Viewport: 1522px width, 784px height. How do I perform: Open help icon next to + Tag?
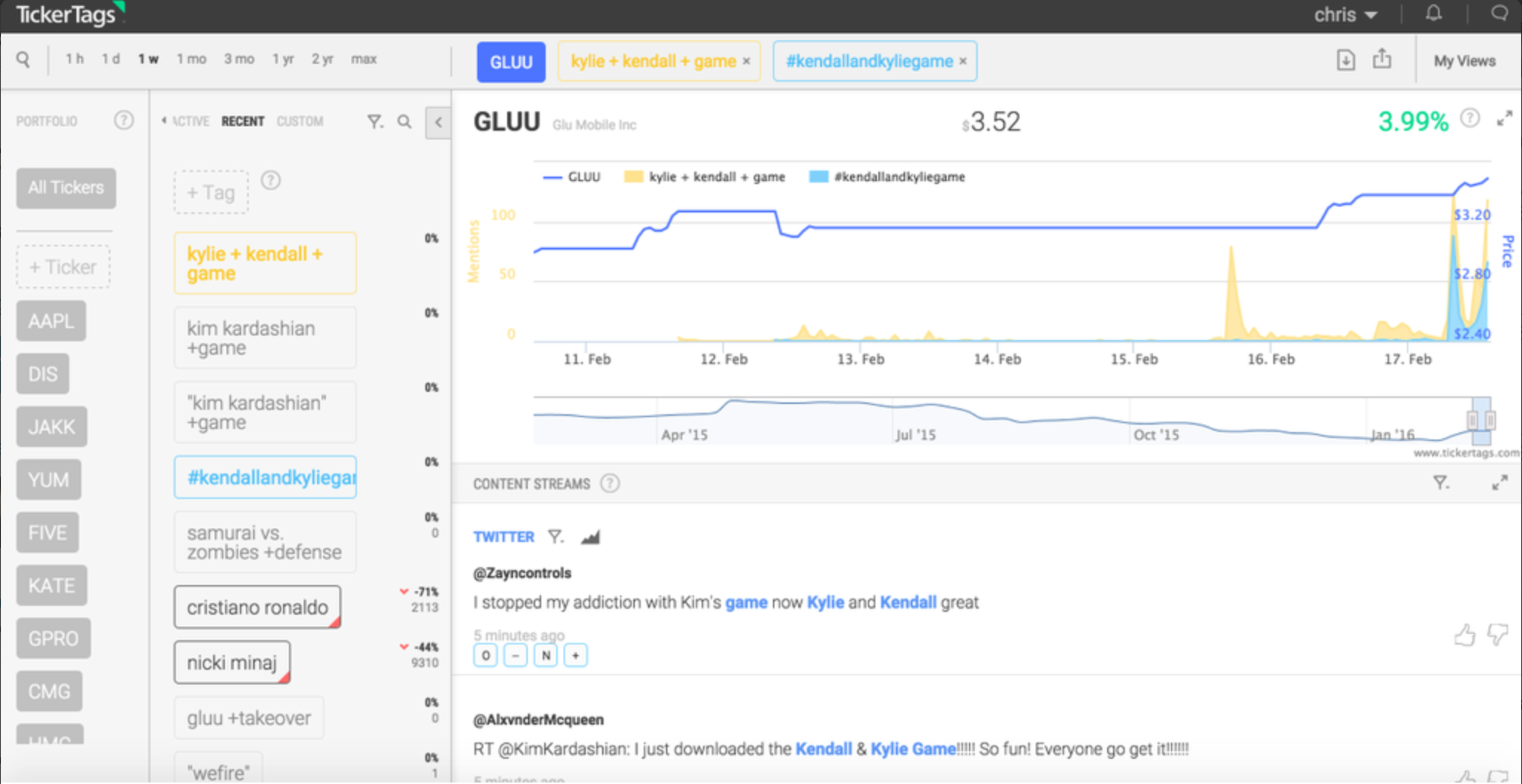pos(271,180)
